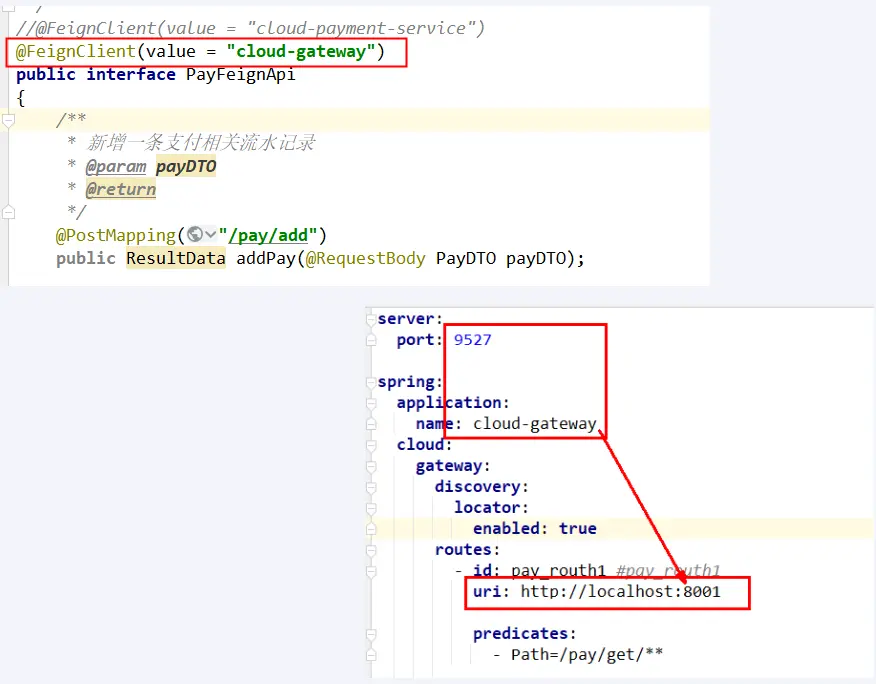The image size is (876, 684).
Task: Click the PayFeignApi interface name
Action: coord(240,75)
